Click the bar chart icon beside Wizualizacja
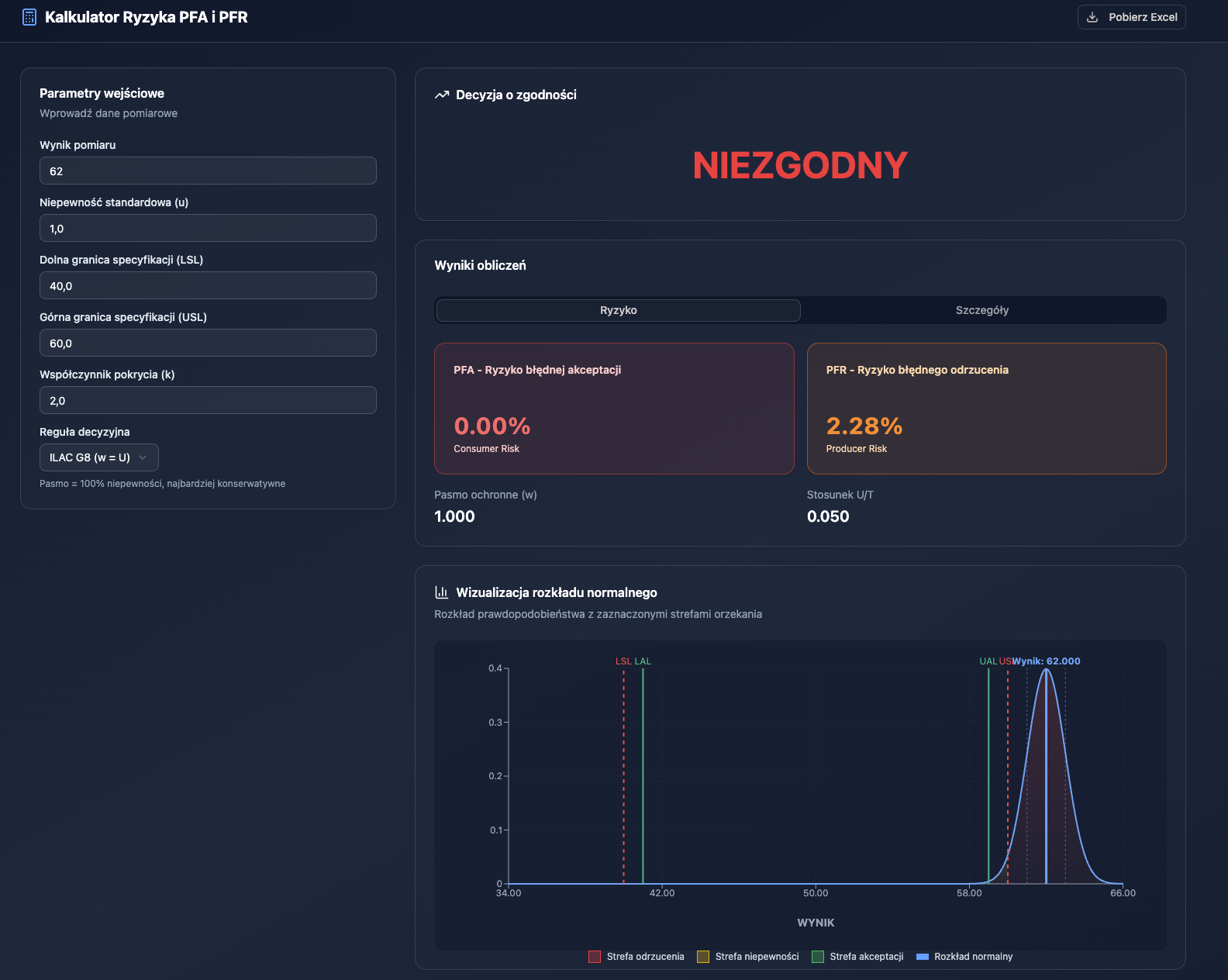This screenshot has height=980, width=1228. (442, 592)
